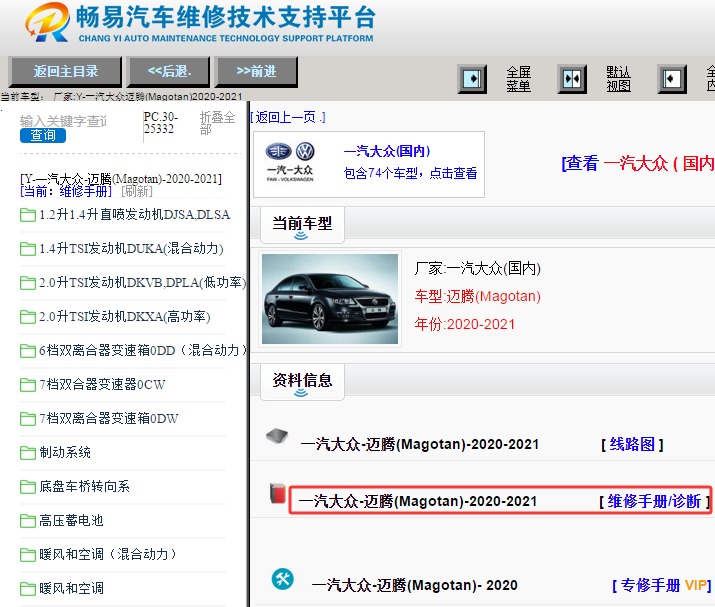Select the 资料信息 tab

coord(302,382)
